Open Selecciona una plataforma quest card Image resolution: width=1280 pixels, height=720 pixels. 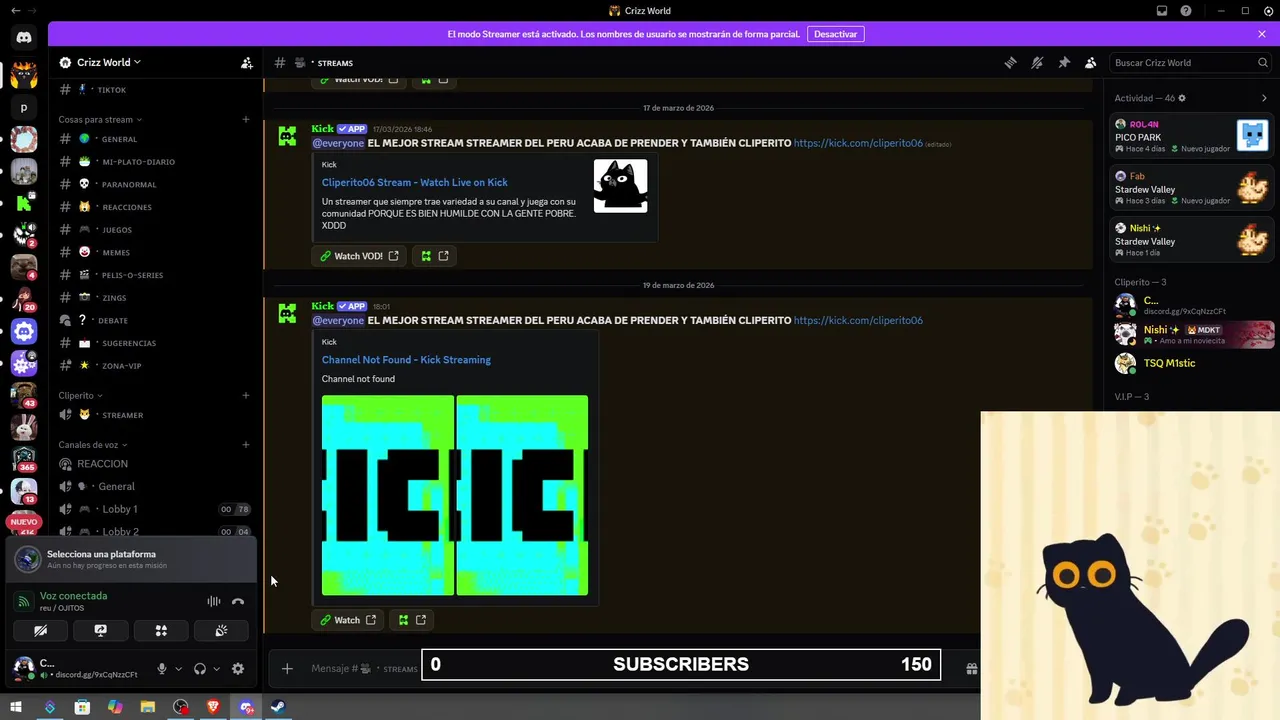(x=132, y=559)
